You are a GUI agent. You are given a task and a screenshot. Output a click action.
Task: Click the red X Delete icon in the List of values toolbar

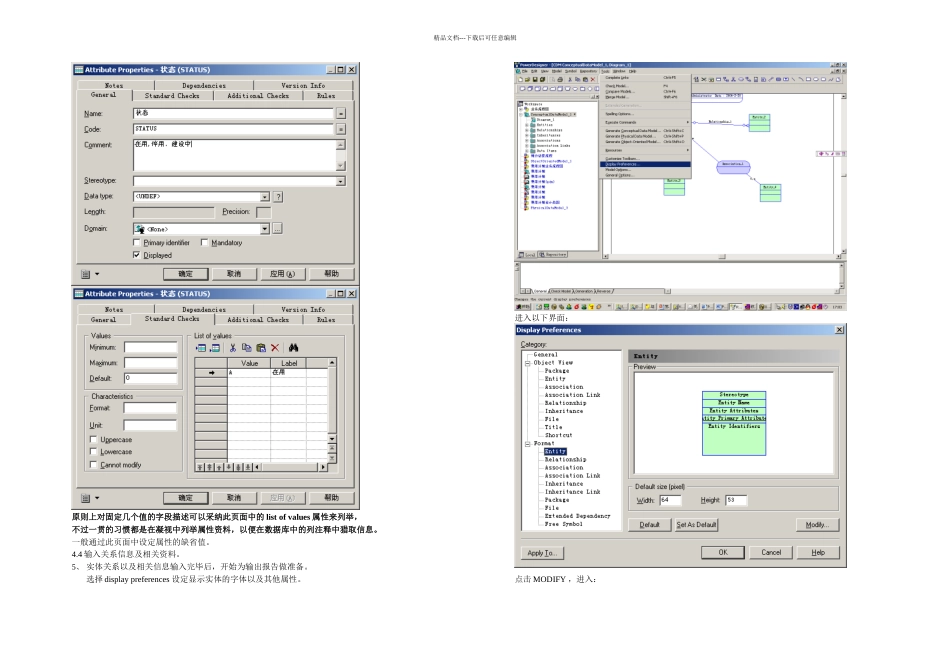tap(275, 348)
